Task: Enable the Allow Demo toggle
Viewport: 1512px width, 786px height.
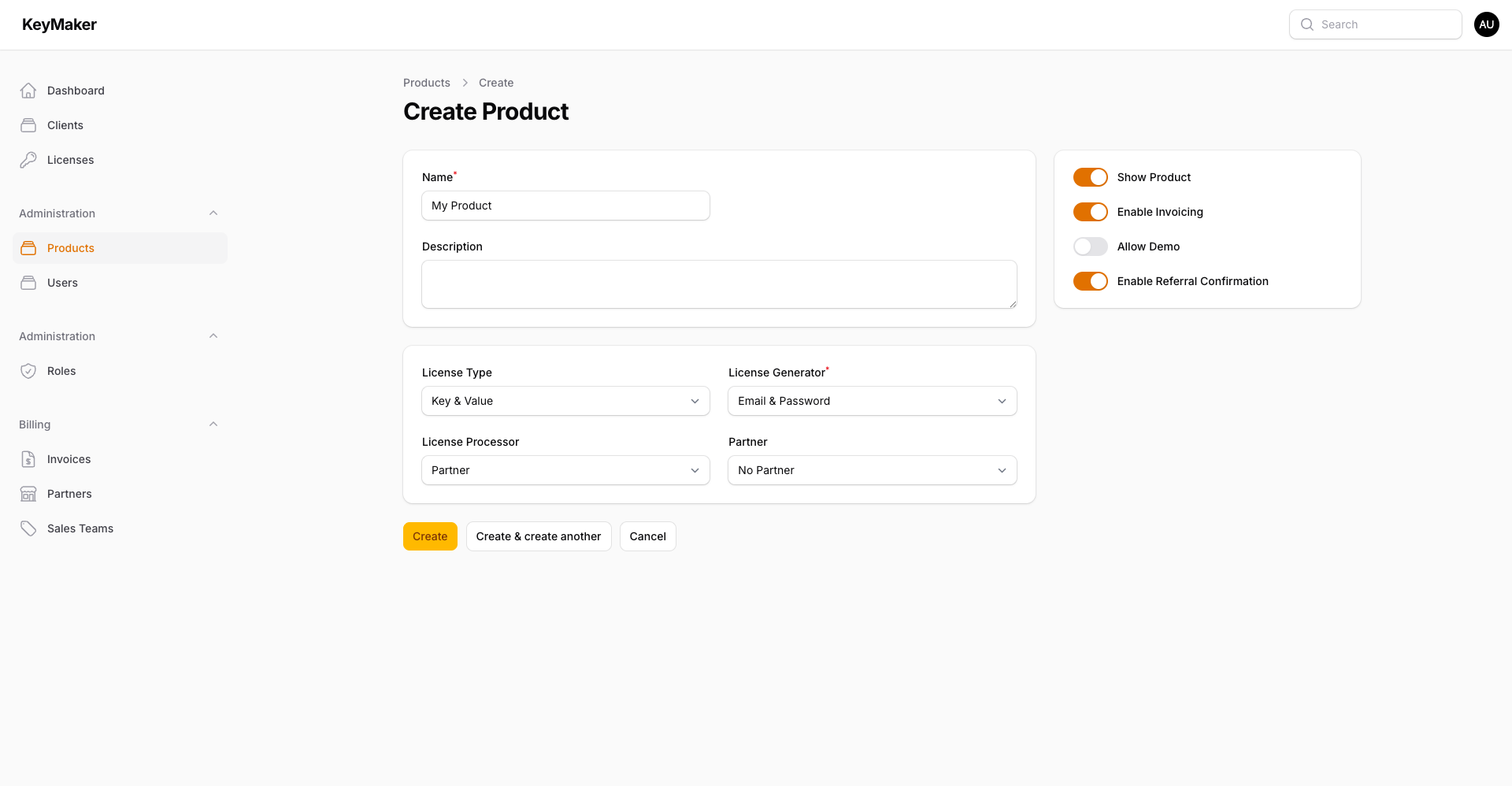Action: 1090,246
